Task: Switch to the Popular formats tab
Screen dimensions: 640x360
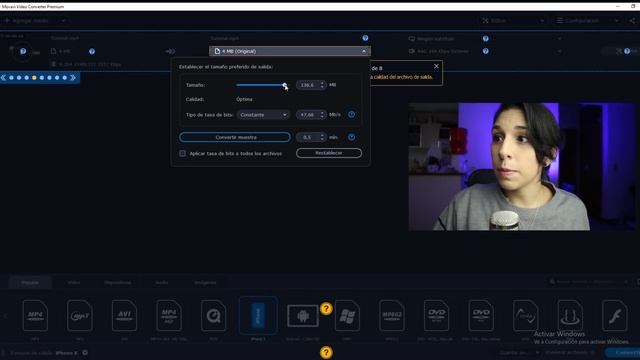Action: [x=30, y=282]
